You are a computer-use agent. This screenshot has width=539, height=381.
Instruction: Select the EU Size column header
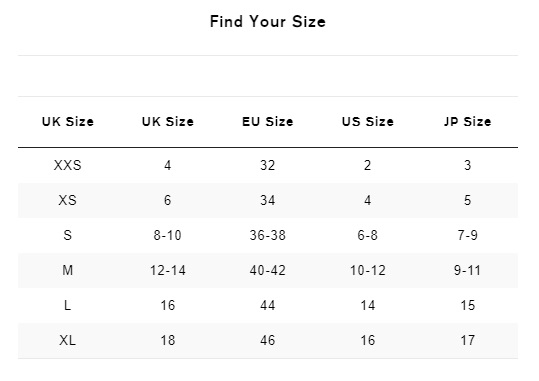click(x=268, y=122)
